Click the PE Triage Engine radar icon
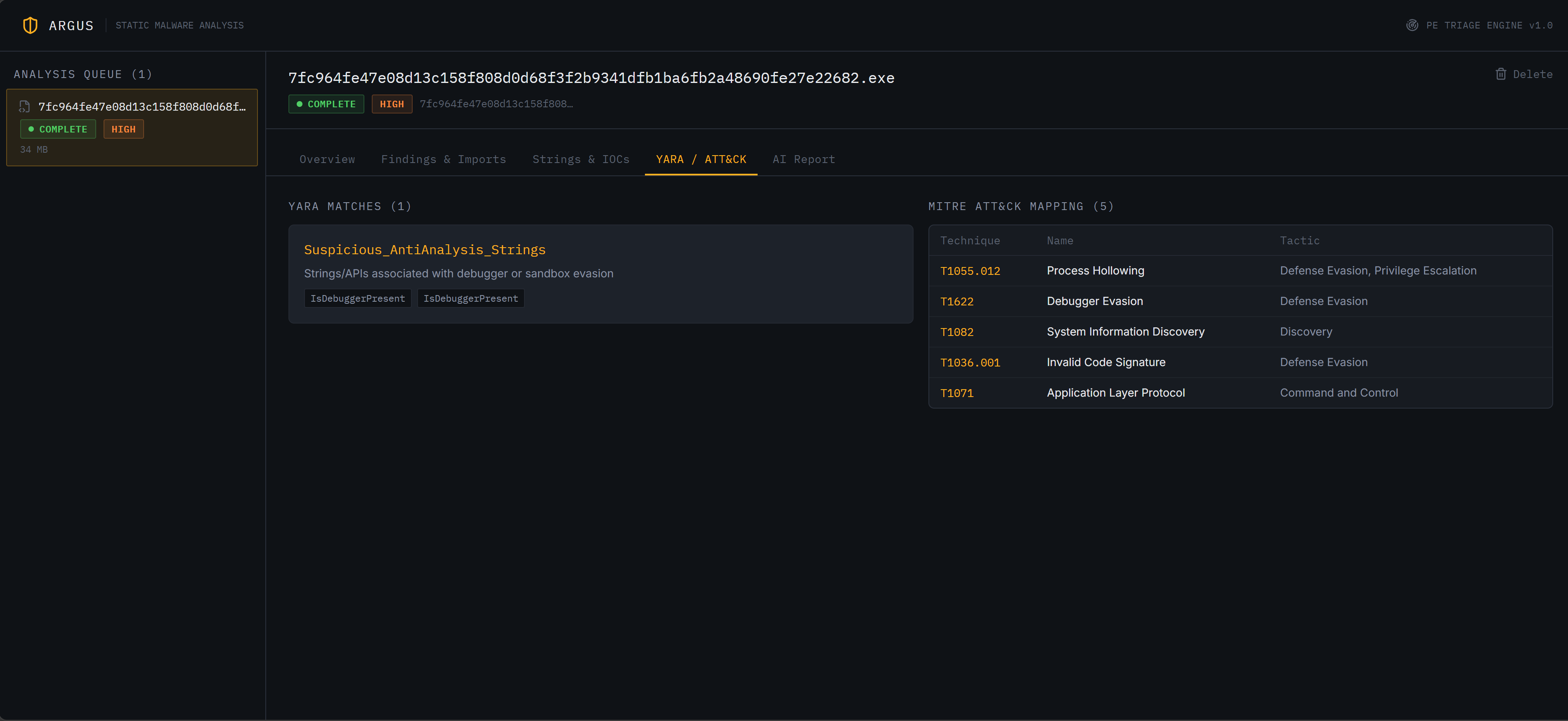Viewport: 1568px width, 721px height. [x=1412, y=26]
